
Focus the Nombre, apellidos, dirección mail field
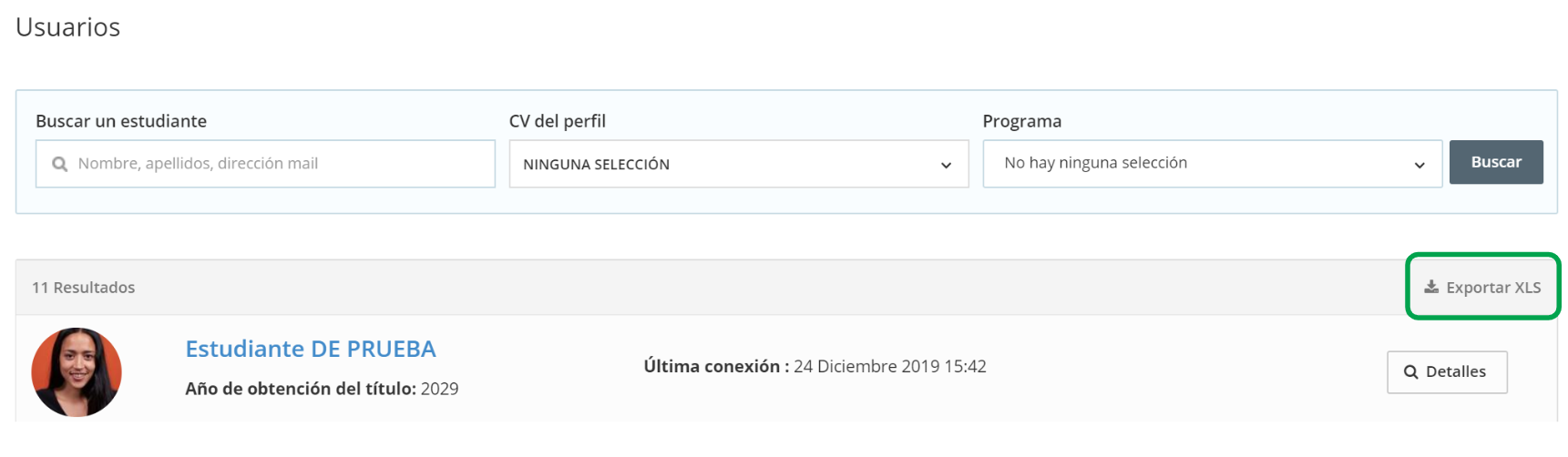[x=265, y=164]
